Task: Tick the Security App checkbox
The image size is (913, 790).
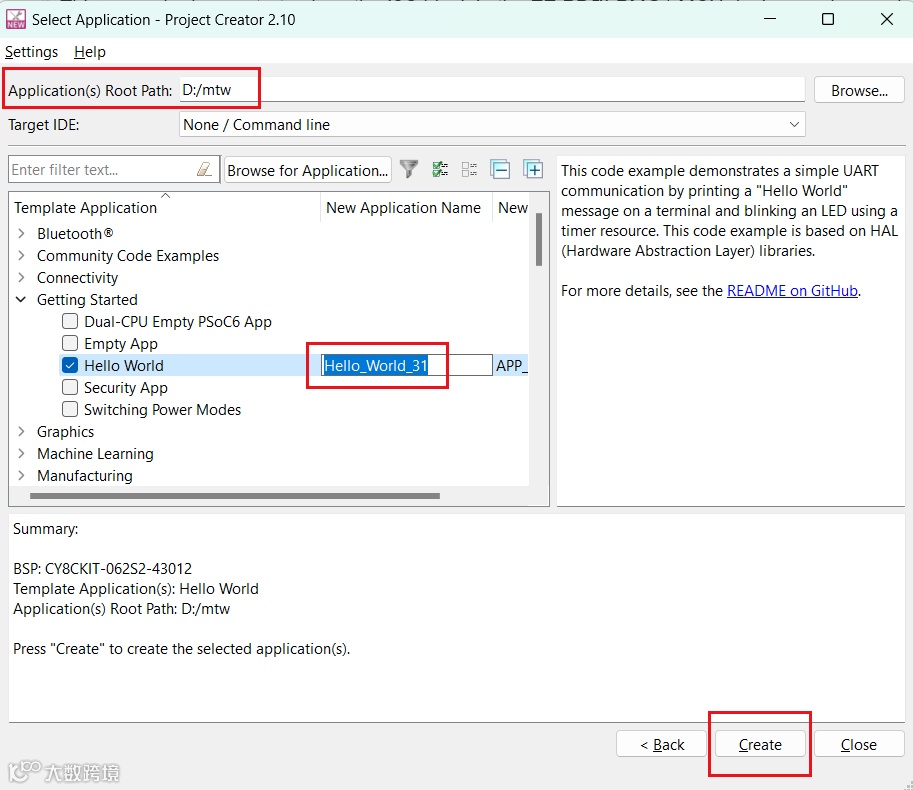Action: pos(70,387)
